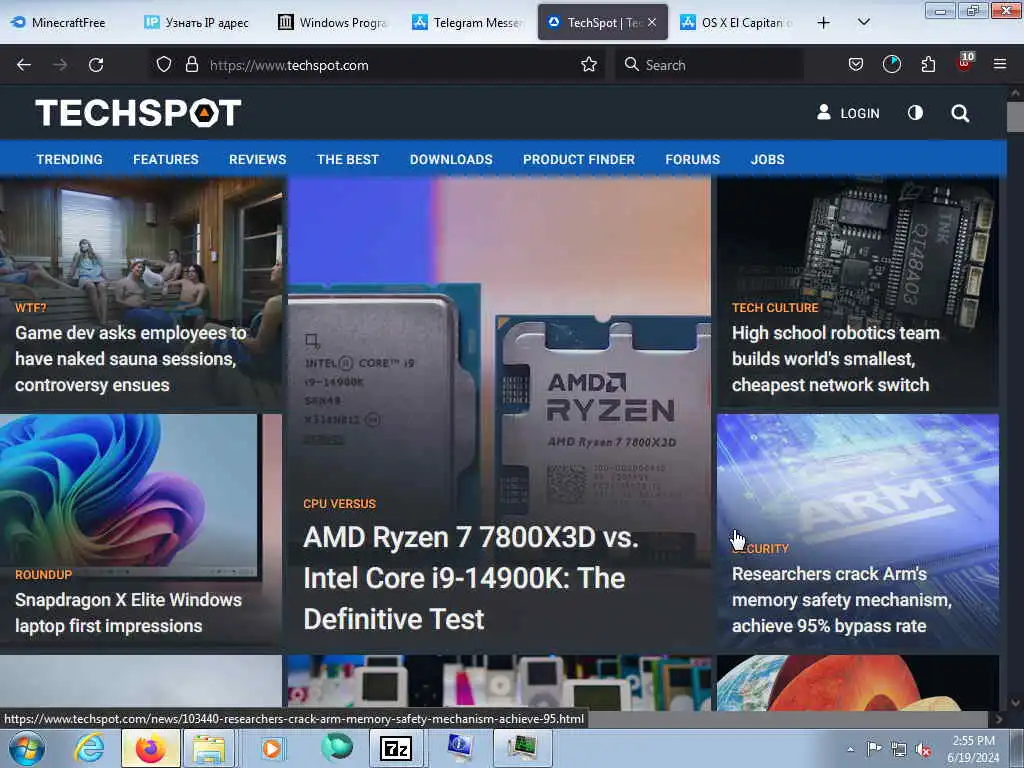This screenshot has height=768, width=1024.
Task: Click the ROUNDUP category label
Action: coord(44,575)
